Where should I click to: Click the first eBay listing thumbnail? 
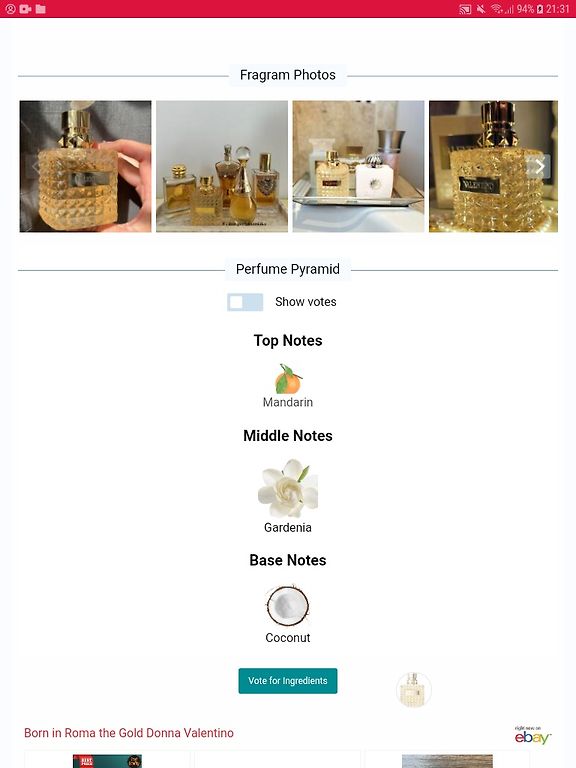[x=107, y=761]
